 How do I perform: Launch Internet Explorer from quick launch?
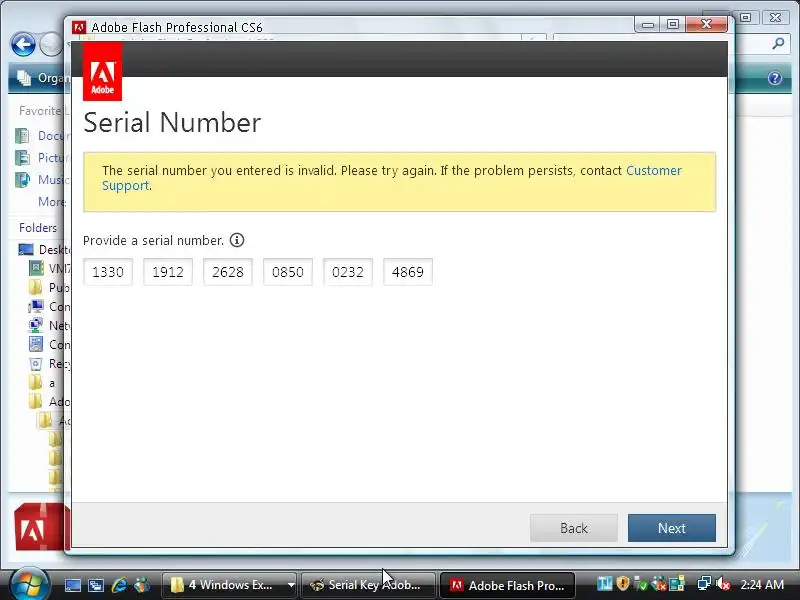(x=119, y=585)
